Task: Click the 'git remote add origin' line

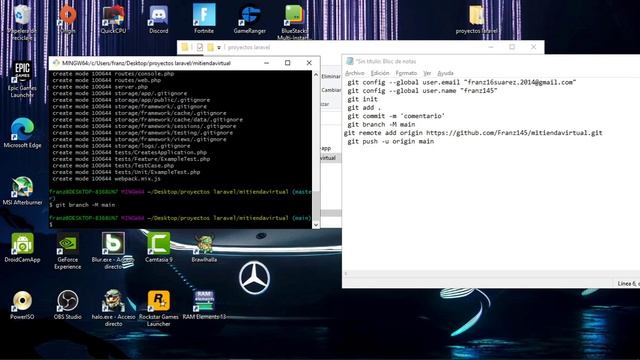Action: point(473,133)
